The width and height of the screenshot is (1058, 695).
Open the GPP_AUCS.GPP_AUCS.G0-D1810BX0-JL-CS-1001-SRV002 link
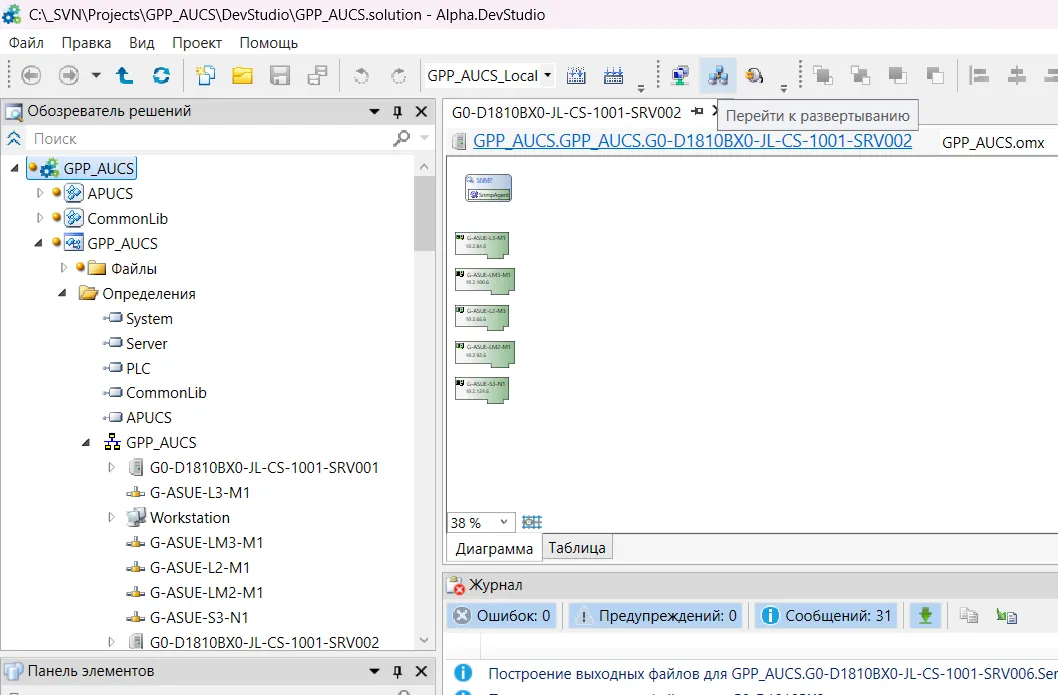click(x=692, y=141)
